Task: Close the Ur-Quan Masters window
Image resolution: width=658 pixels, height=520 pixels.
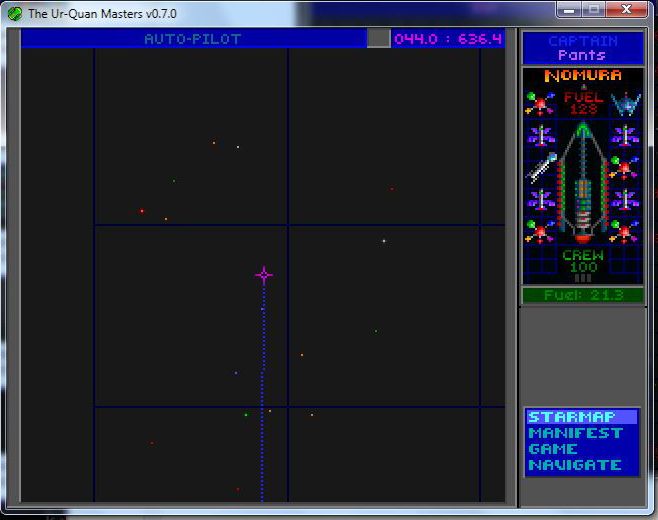Action: tap(627, 10)
